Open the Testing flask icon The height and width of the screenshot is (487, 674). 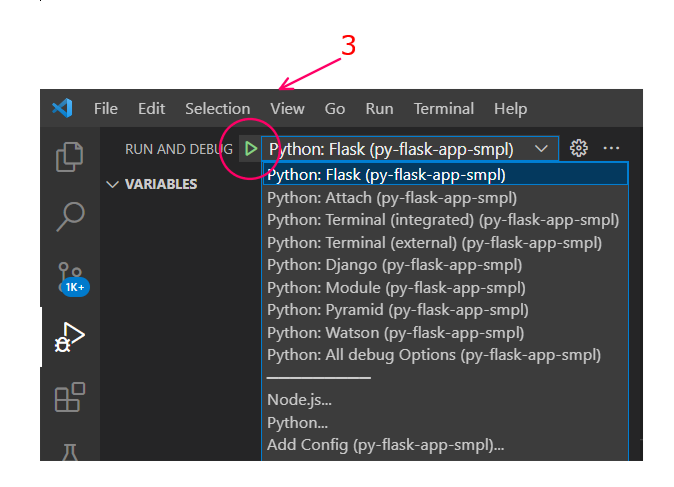(69, 450)
